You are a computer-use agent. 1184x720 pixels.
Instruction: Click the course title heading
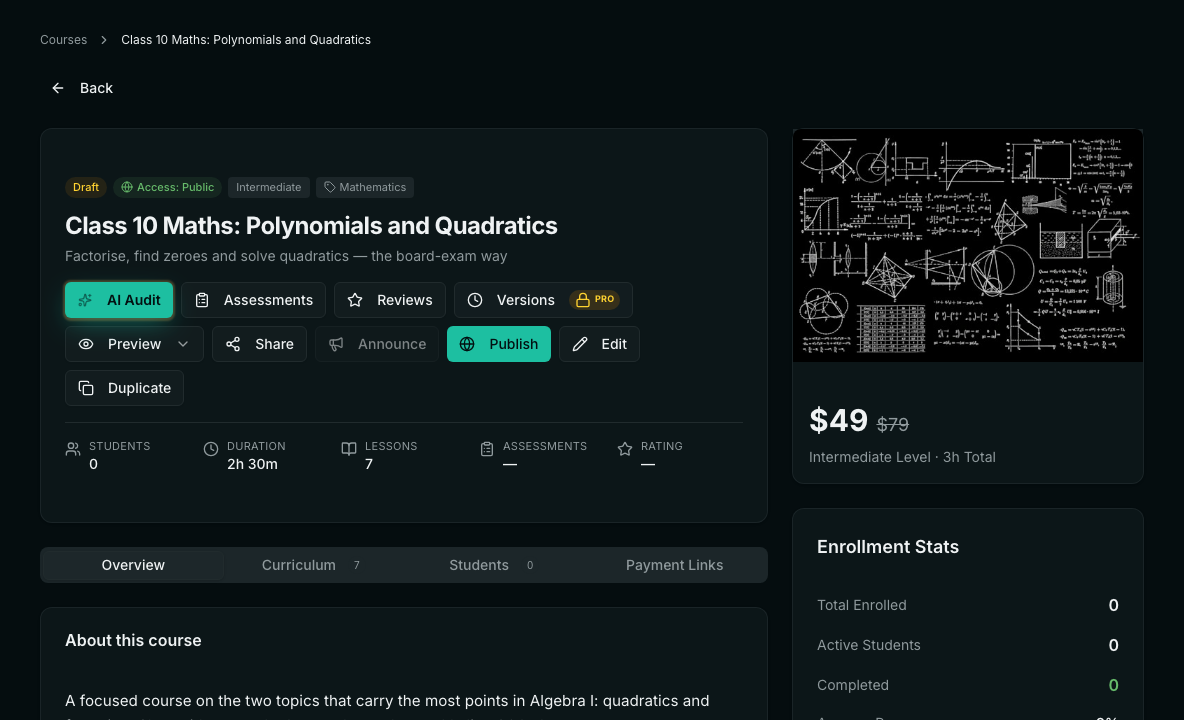[x=311, y=226]
